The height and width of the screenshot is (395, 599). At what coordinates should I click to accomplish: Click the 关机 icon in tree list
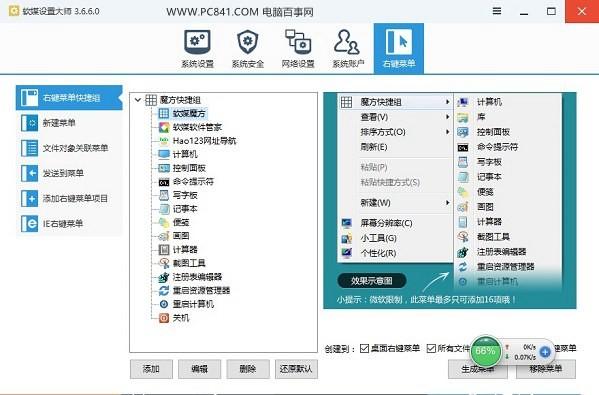click(164, 318)
